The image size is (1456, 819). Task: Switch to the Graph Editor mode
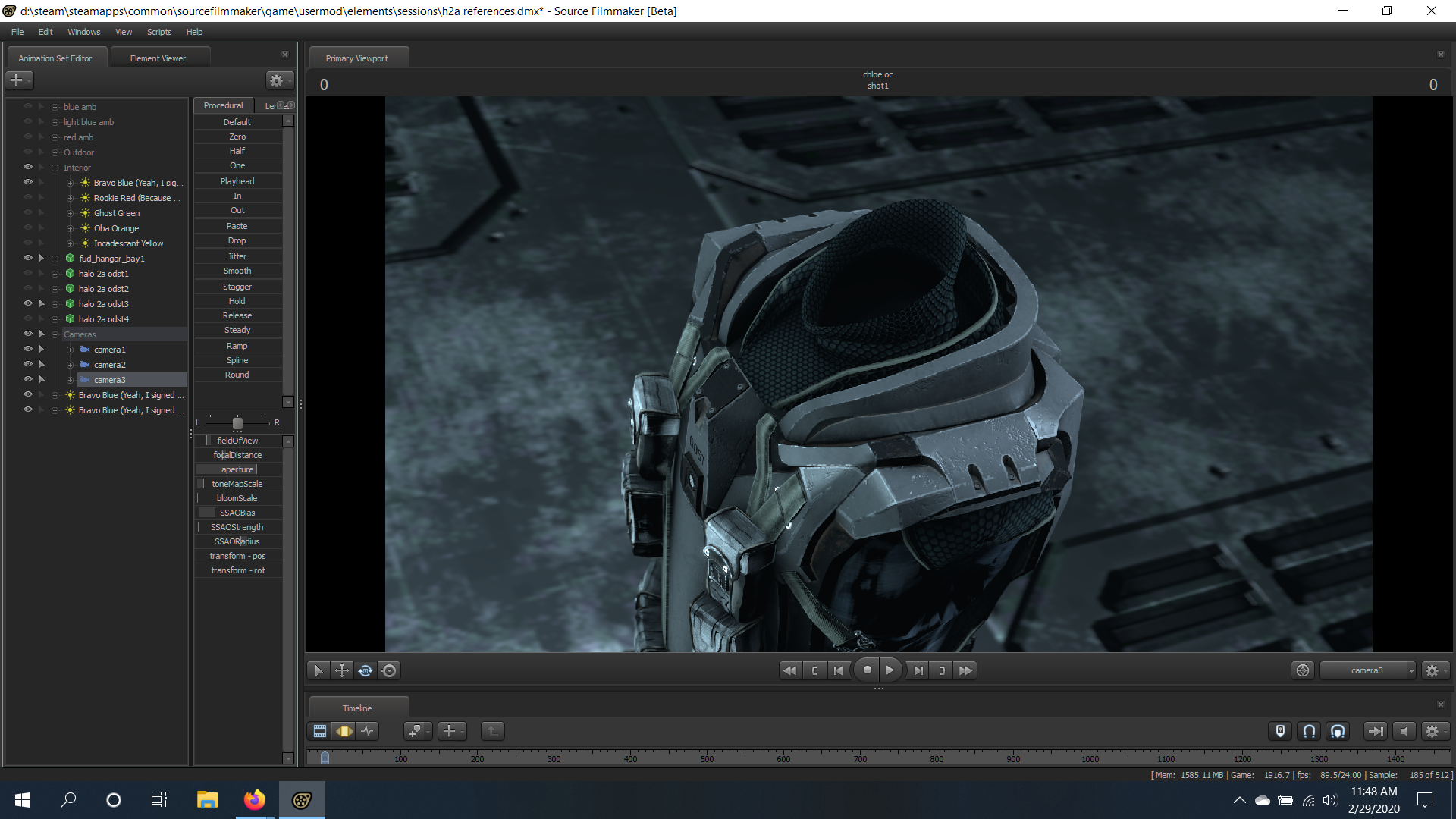coord(368,731)
